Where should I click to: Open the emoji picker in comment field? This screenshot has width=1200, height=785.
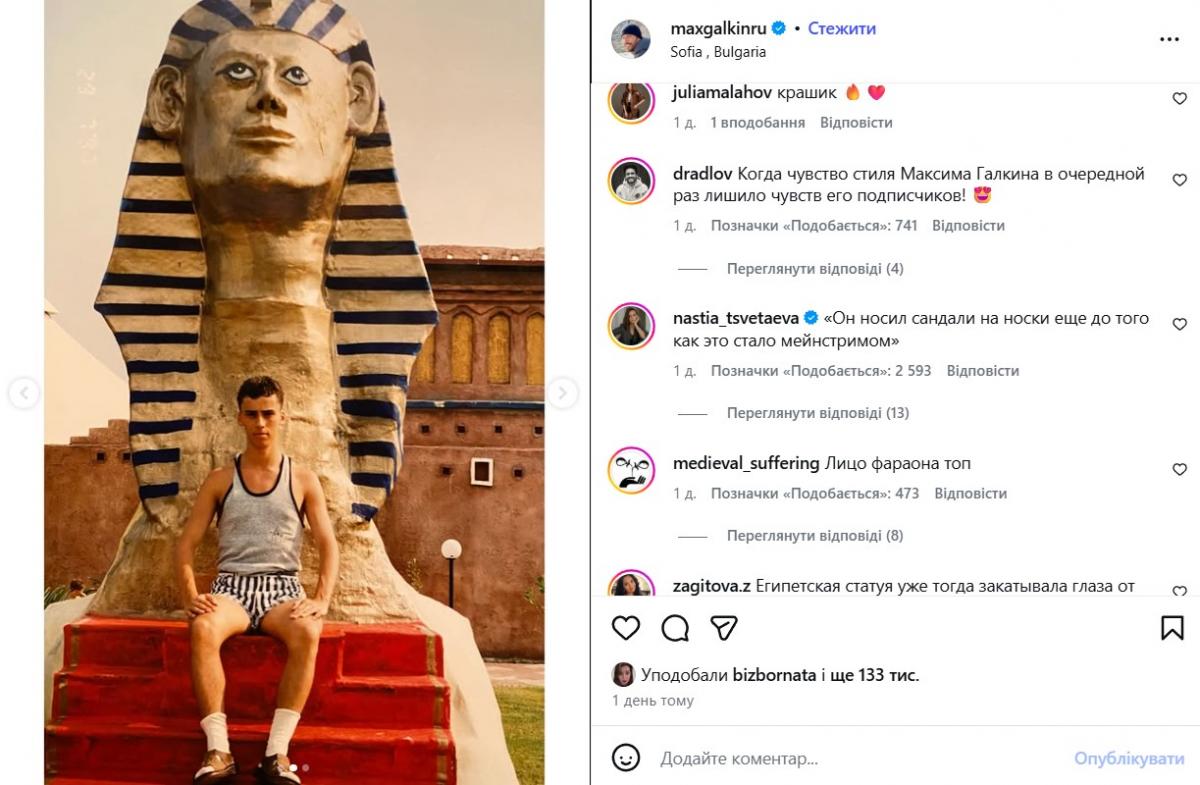(626, 758)
